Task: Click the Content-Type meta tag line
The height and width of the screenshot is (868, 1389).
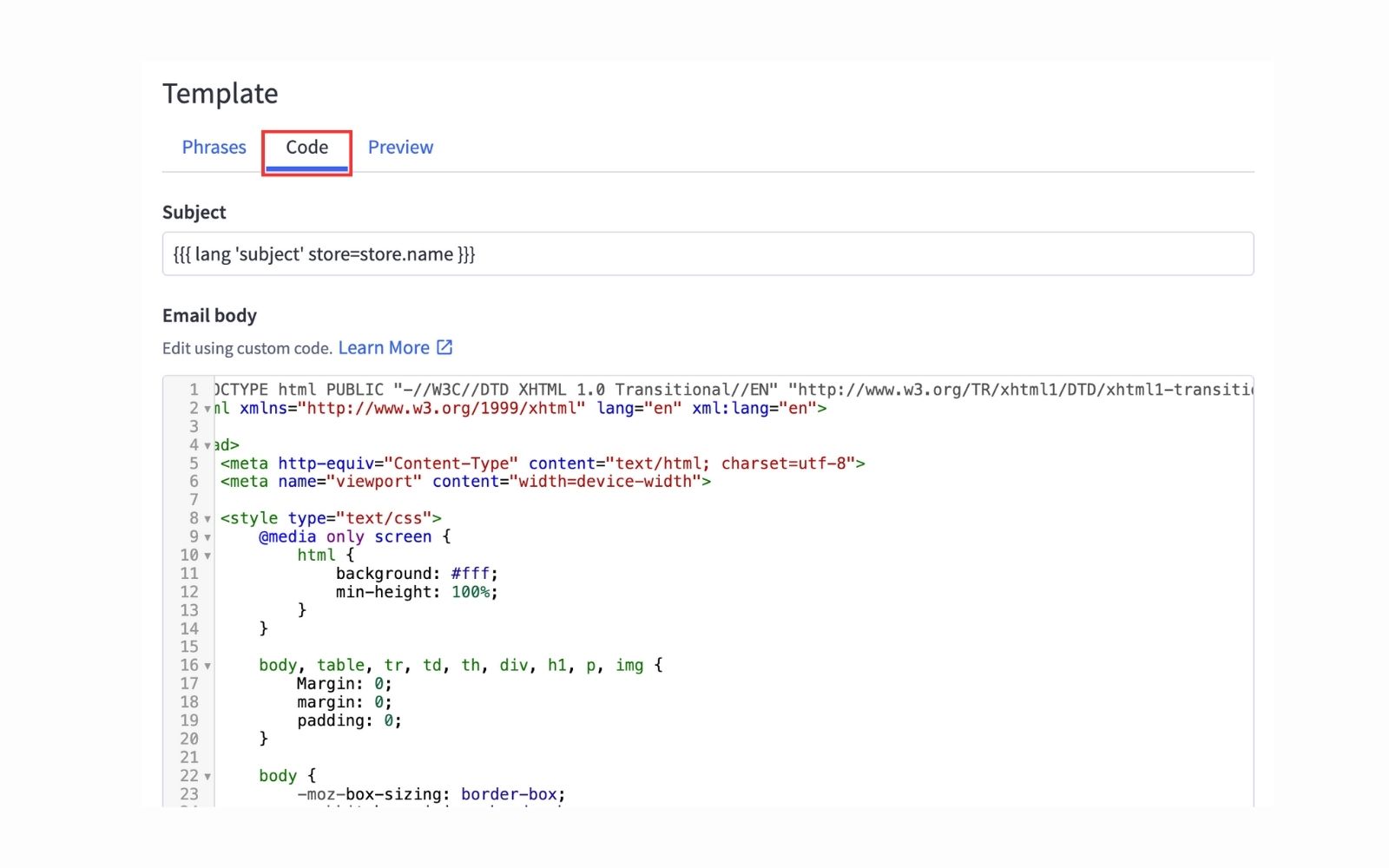Action: 543,464
